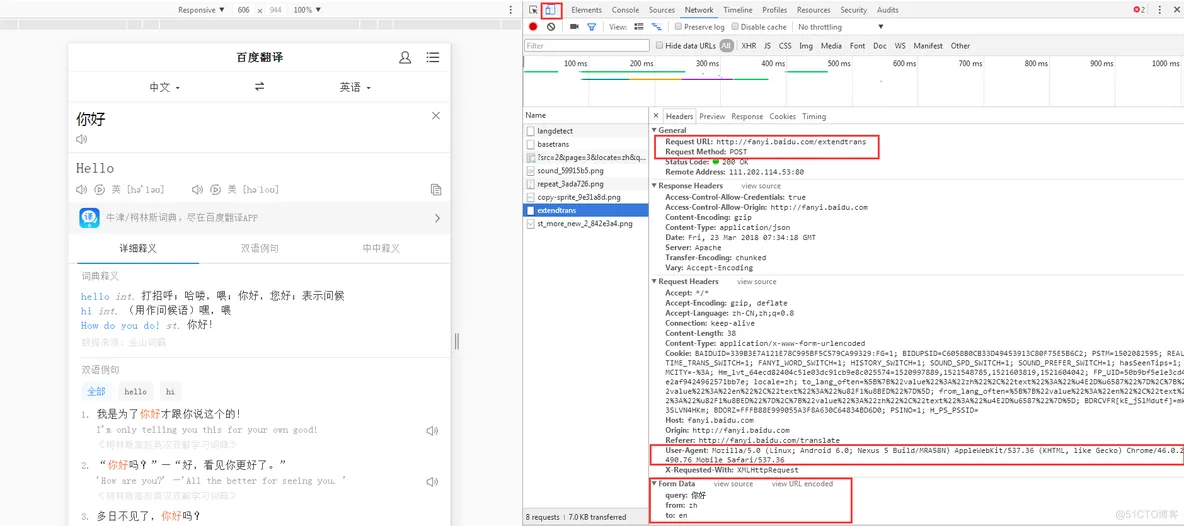Switch to large request rows view icon
1184x526 pixels.
(x=639, y=26)
